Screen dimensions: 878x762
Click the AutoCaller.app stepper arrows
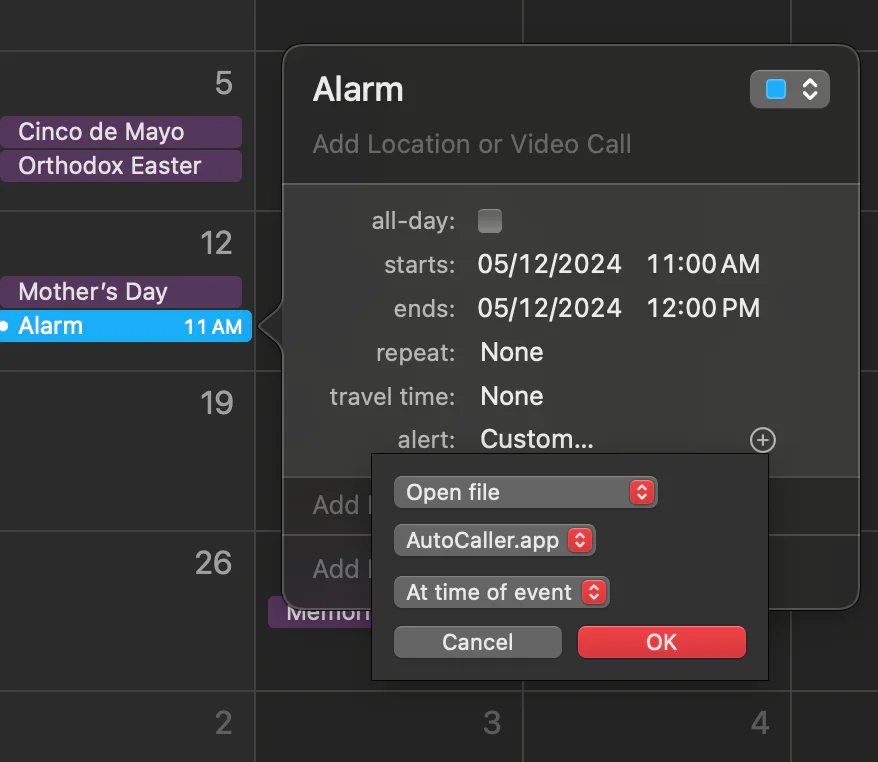coord(579,540)
